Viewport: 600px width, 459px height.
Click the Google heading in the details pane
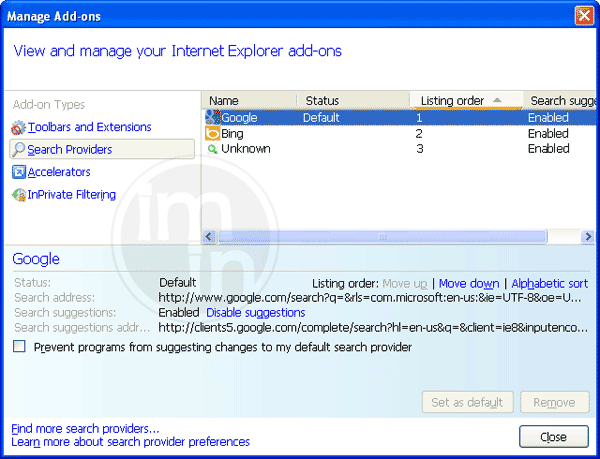point(36,259)
